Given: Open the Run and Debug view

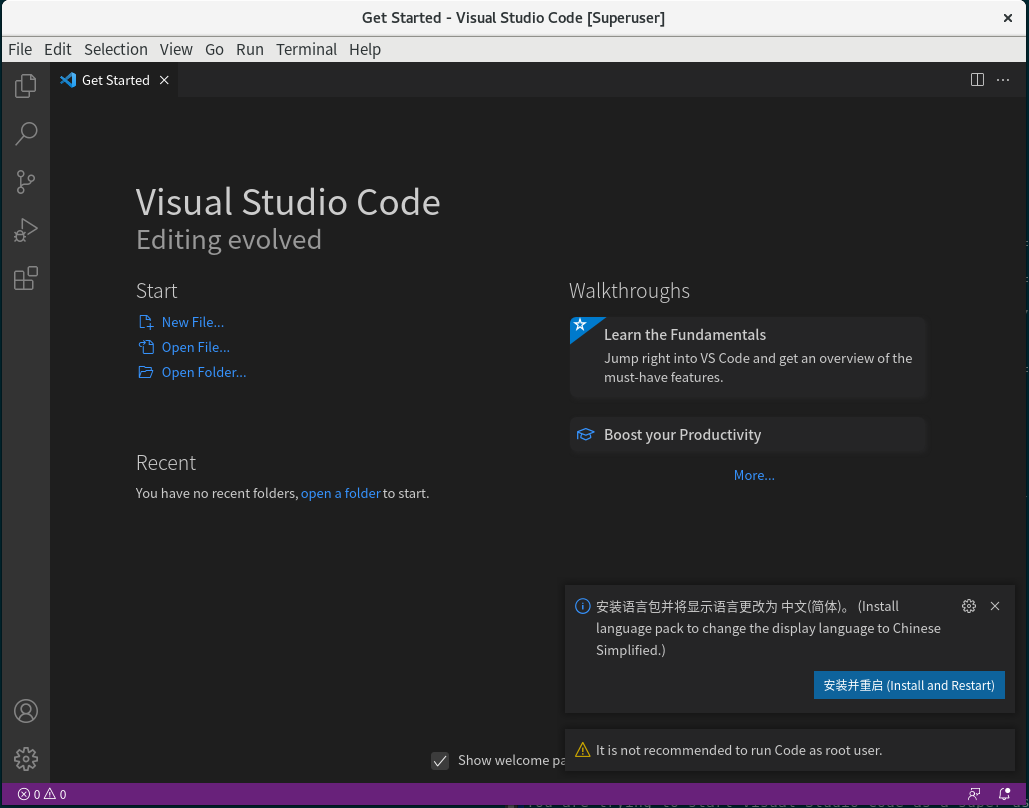Looking at the screenshot, I should 26,230.
